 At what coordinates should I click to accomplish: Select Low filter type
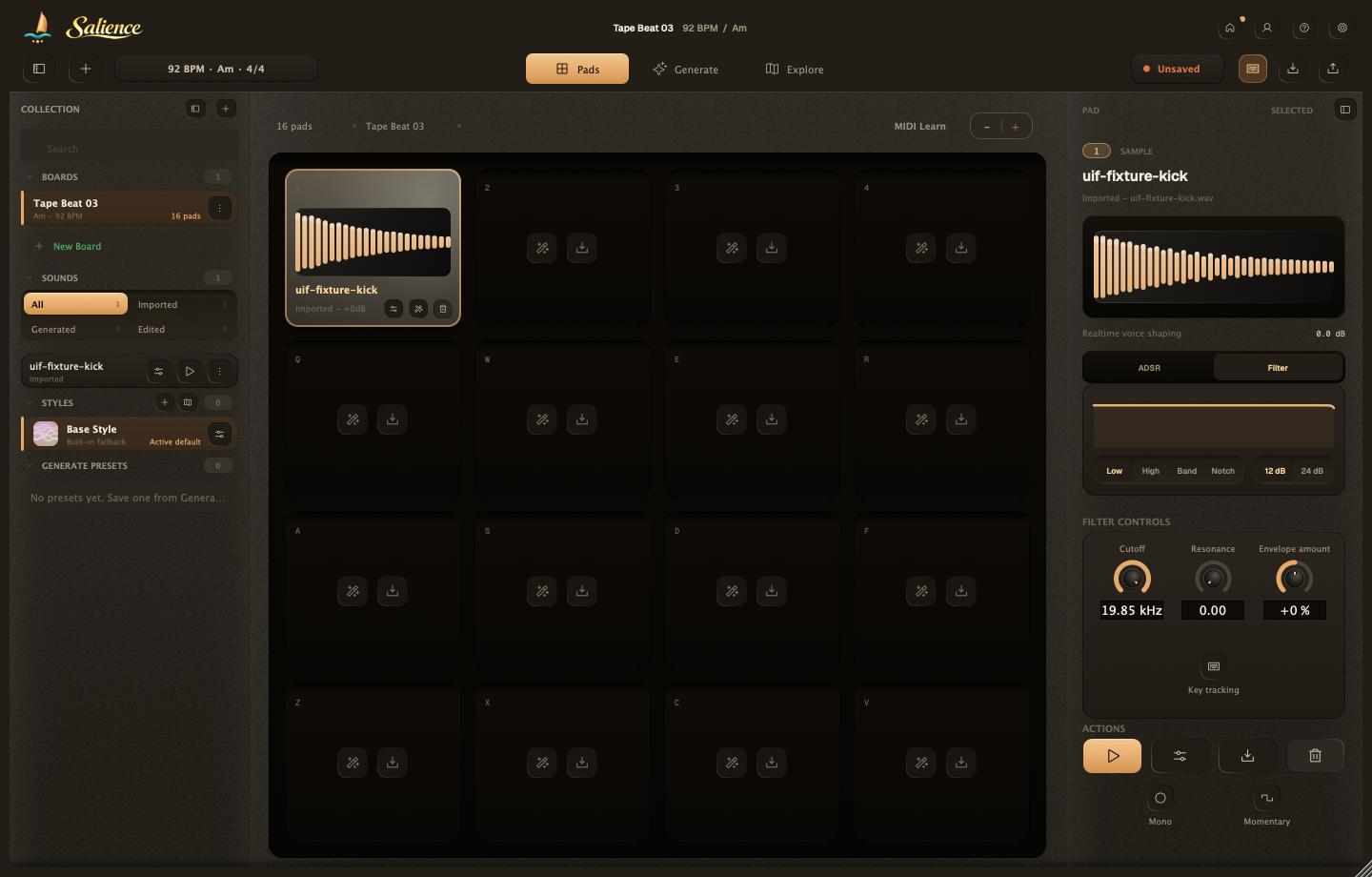coord(1114,471)
